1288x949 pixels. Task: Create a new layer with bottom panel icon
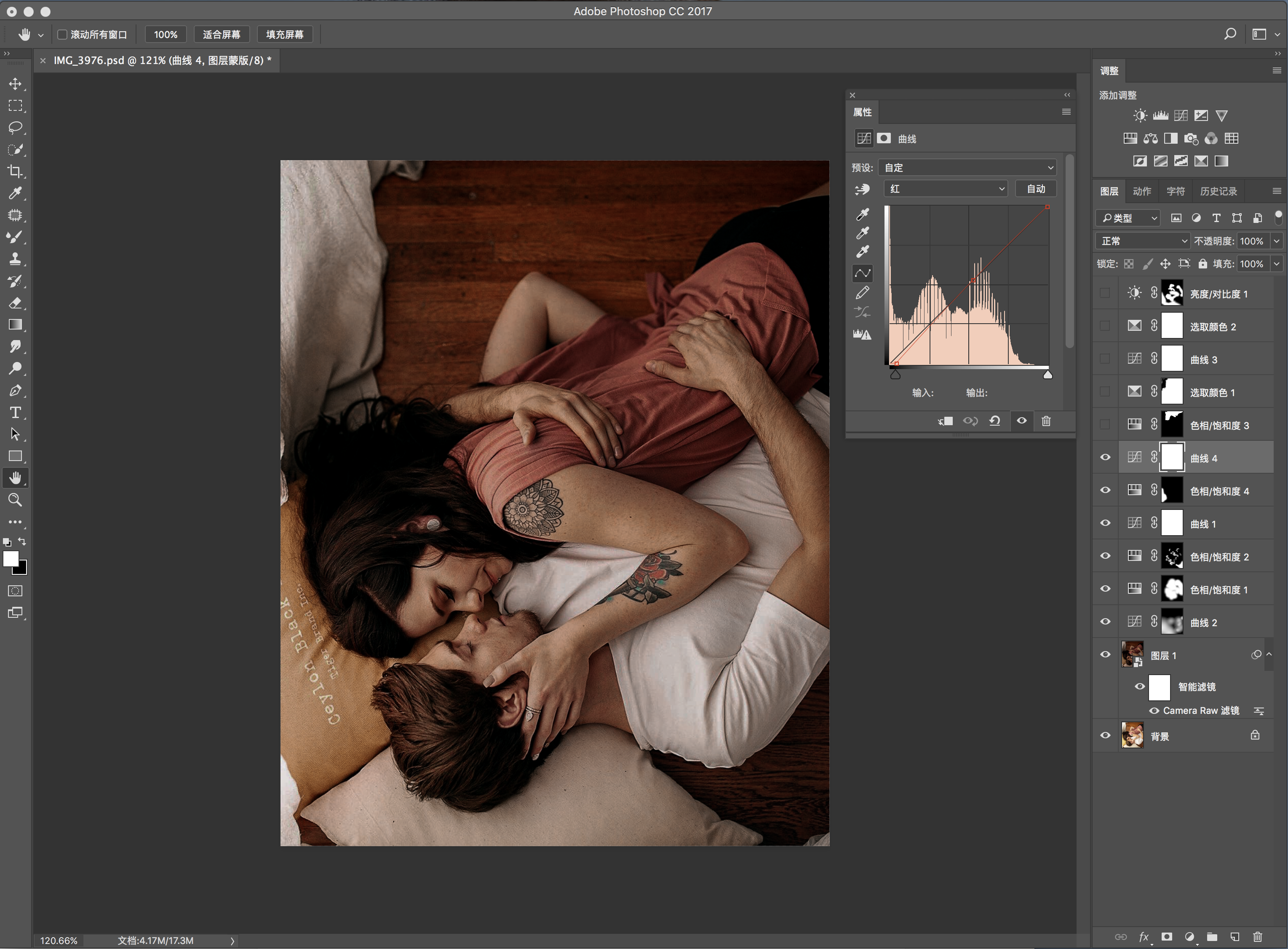(1235, 937)
